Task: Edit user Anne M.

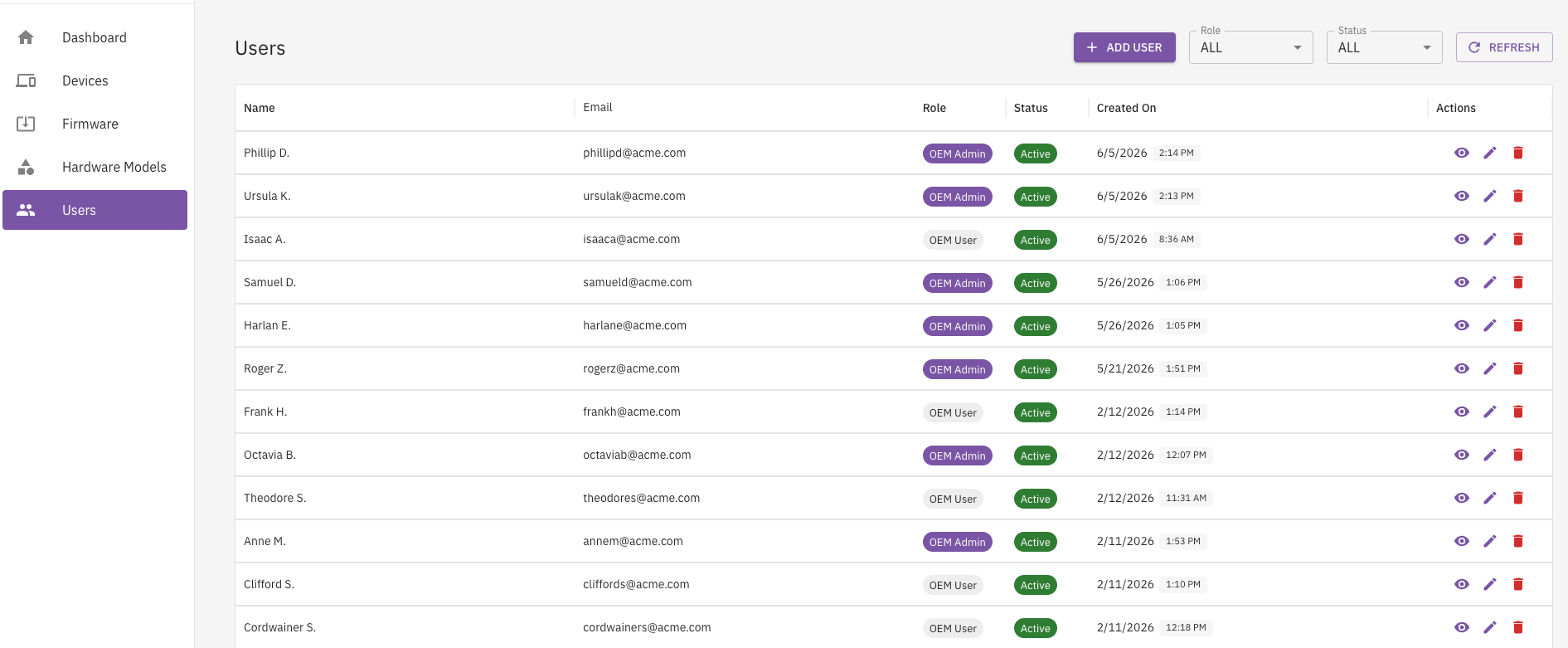Action: click(x=1490, y=541)
